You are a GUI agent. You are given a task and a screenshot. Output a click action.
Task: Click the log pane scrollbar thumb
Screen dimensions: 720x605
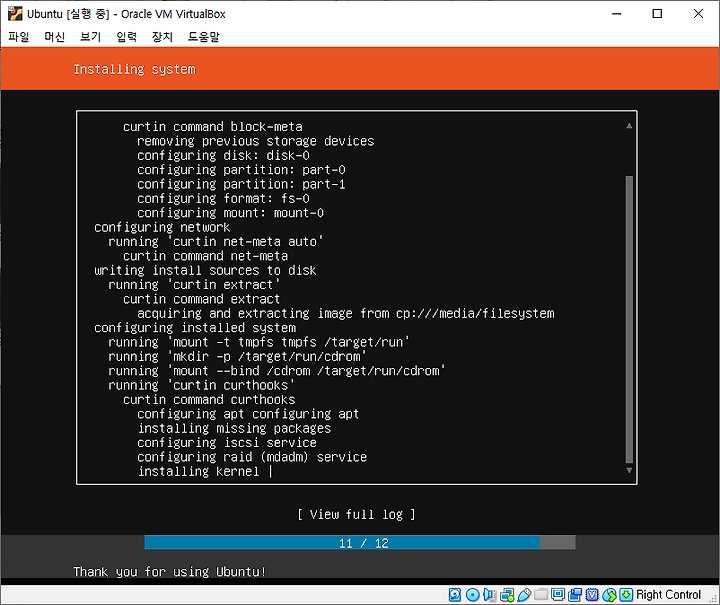pos(629,319)
